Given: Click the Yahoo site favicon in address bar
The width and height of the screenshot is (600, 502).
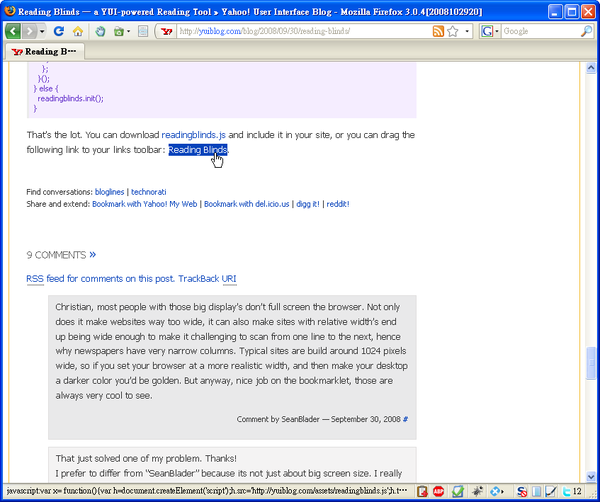Looking at the screenshot, I should click(x=166, y=31).
